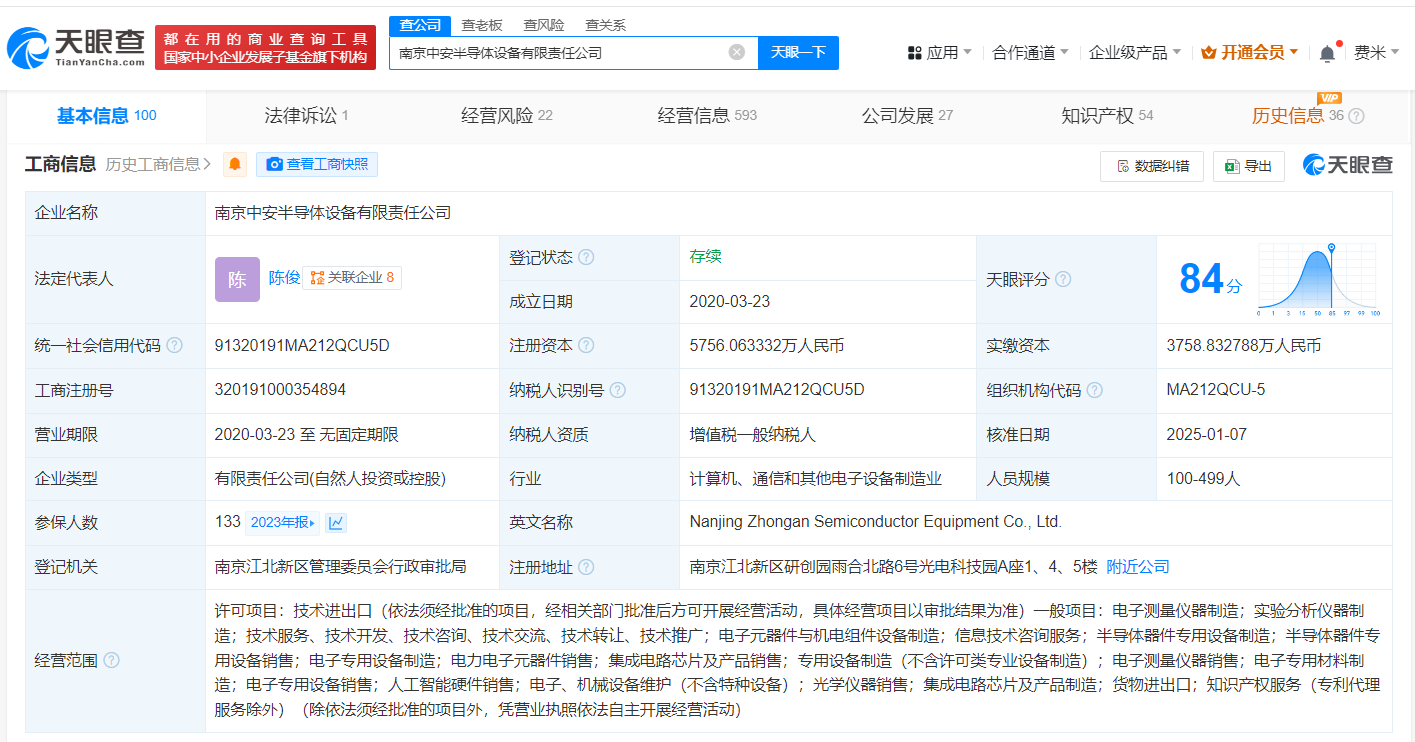Click the 天眼一下 search button
The image size is (1415, 742).
(798, 52)
